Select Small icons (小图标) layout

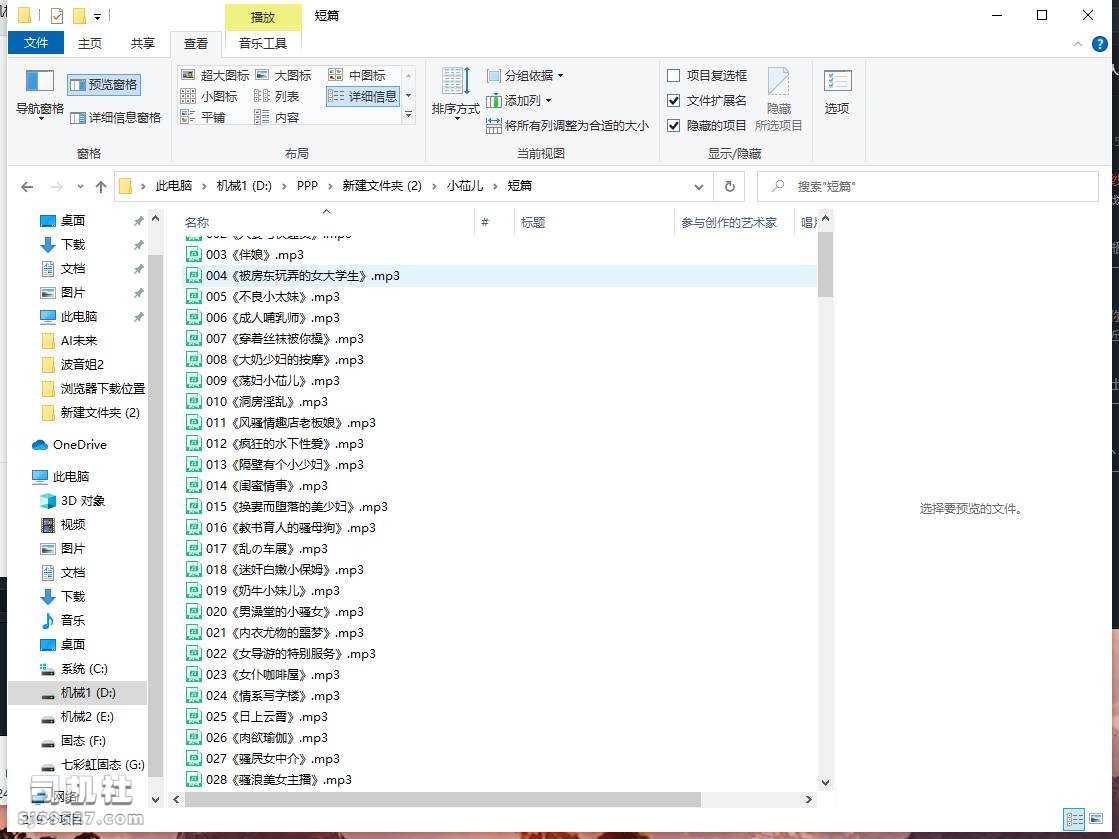pos(209,96)
